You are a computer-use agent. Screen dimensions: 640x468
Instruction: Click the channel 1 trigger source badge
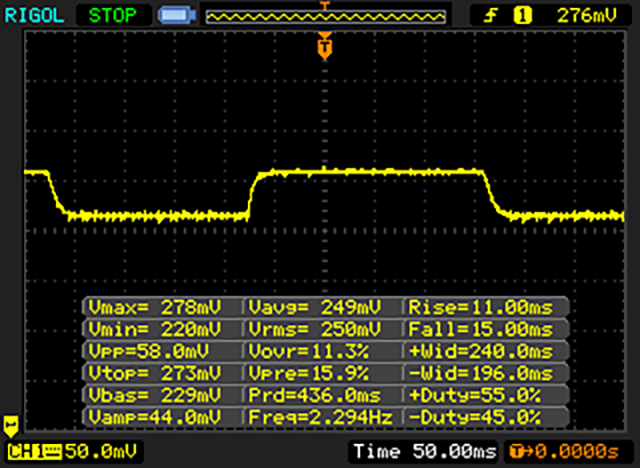522,16
